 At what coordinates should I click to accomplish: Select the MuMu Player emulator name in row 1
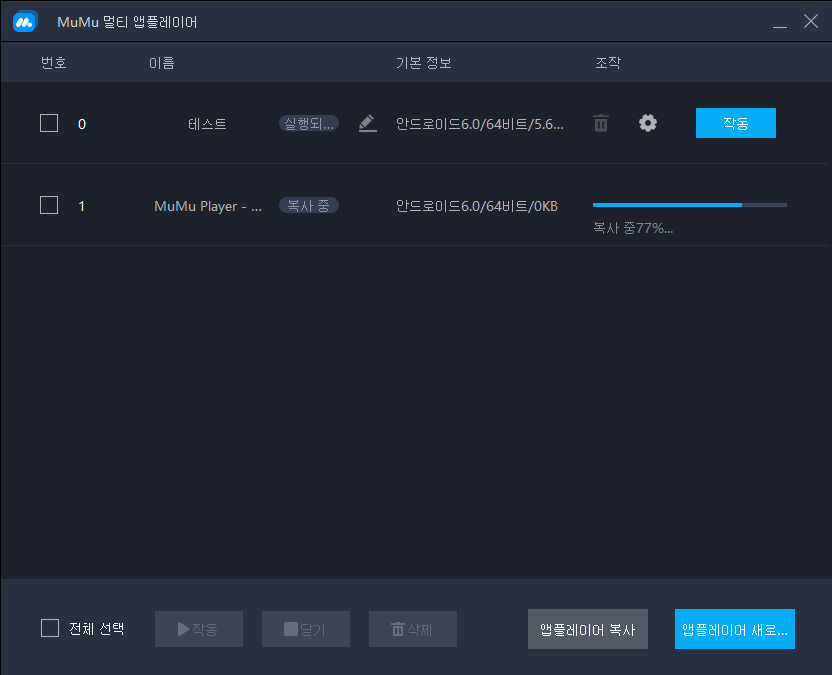point(208,206)
